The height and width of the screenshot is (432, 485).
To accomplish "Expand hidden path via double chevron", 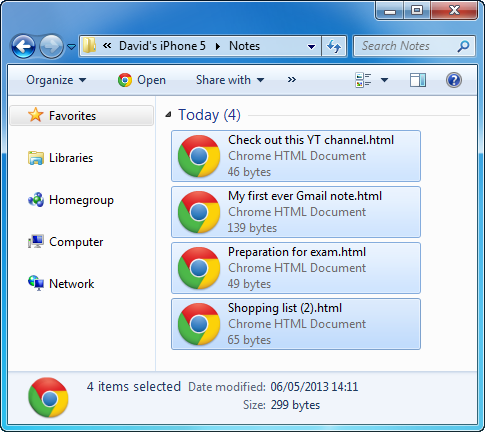I will [x=107, y=46].
